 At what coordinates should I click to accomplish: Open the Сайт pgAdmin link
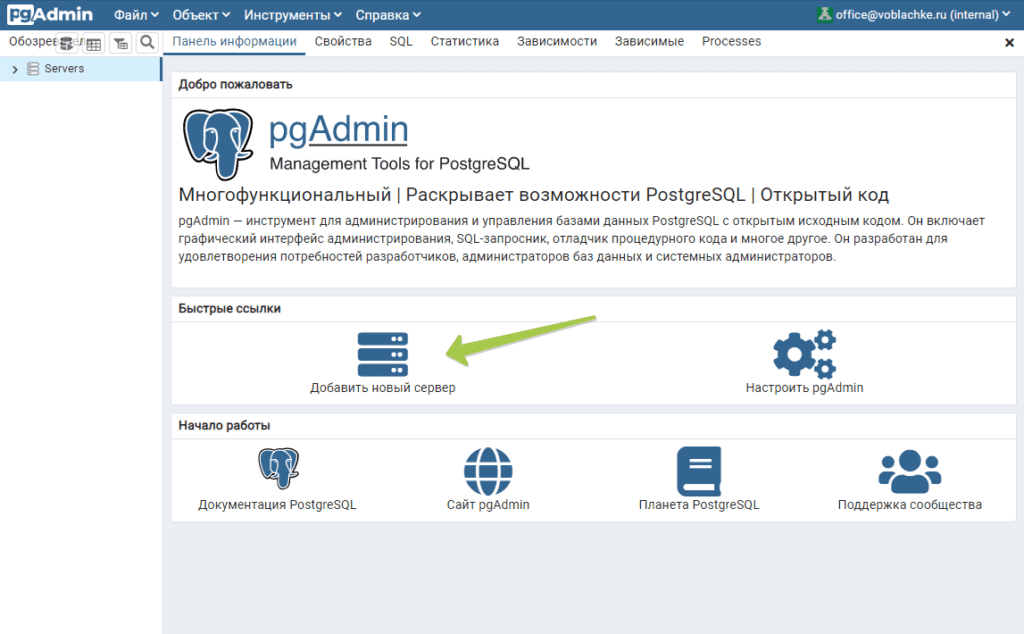[488, 504]
